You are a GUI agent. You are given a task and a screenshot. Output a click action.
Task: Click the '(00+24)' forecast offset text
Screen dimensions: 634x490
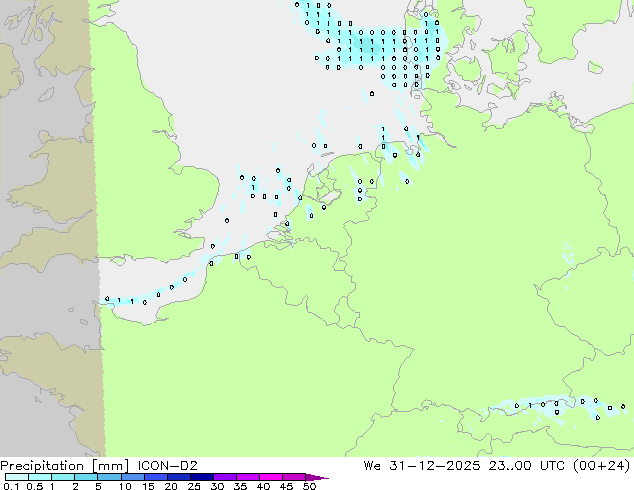tap(602, 466)
